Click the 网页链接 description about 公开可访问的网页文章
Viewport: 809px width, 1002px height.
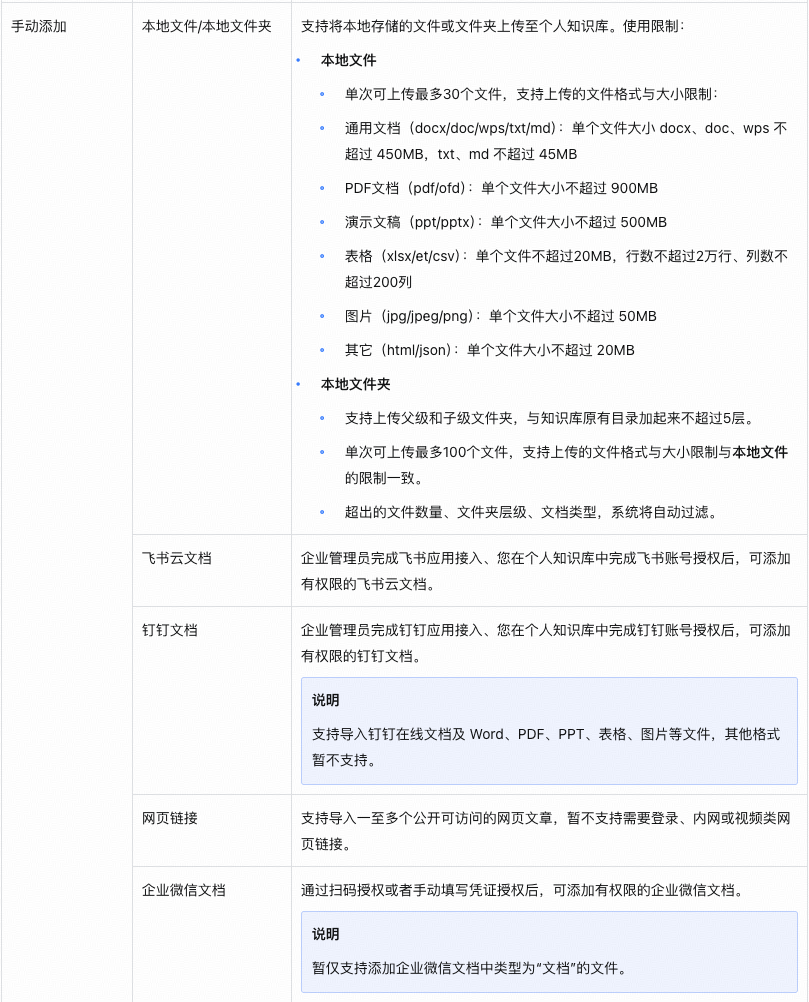pos(546,831)
